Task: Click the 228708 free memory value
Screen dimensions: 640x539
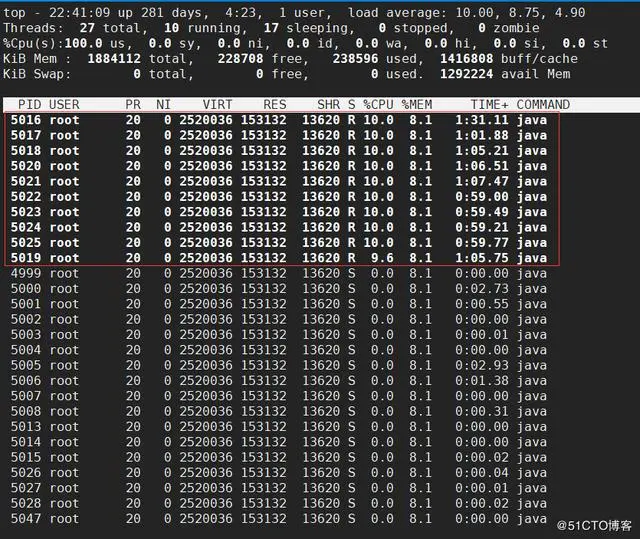Action: [240, 58]
